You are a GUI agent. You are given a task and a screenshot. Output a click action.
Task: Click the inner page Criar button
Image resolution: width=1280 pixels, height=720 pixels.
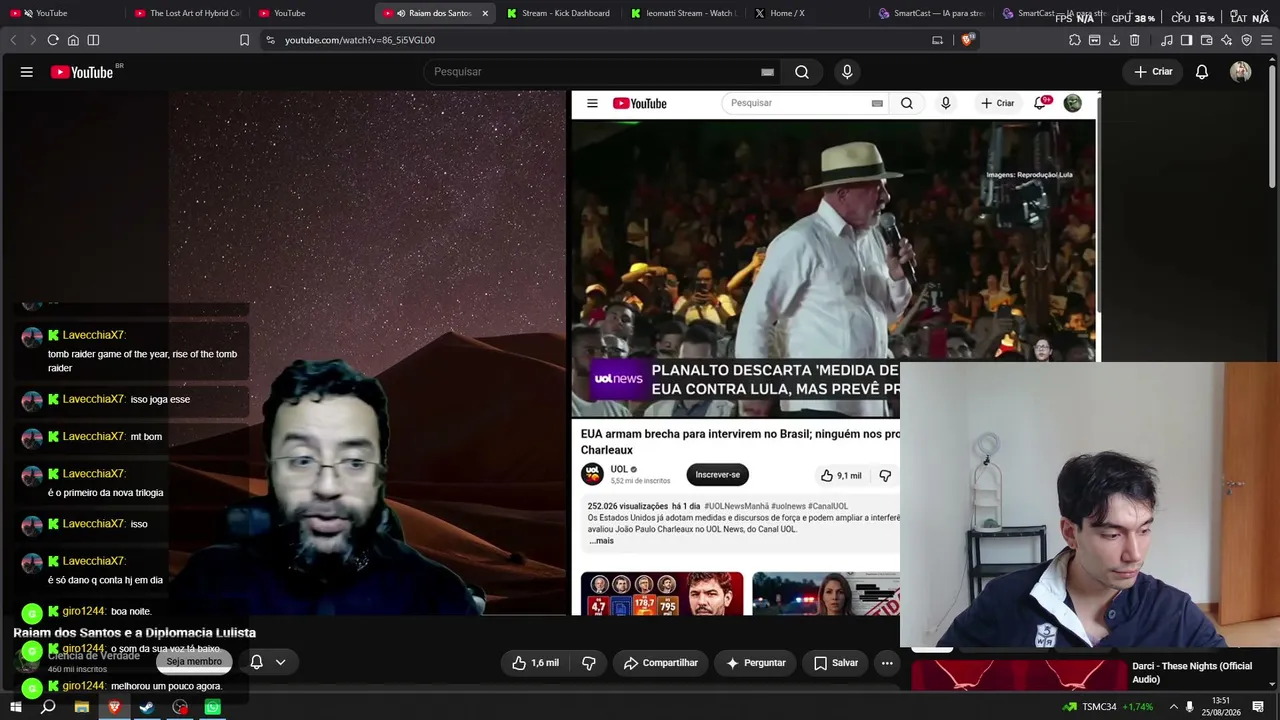point(998,103)
